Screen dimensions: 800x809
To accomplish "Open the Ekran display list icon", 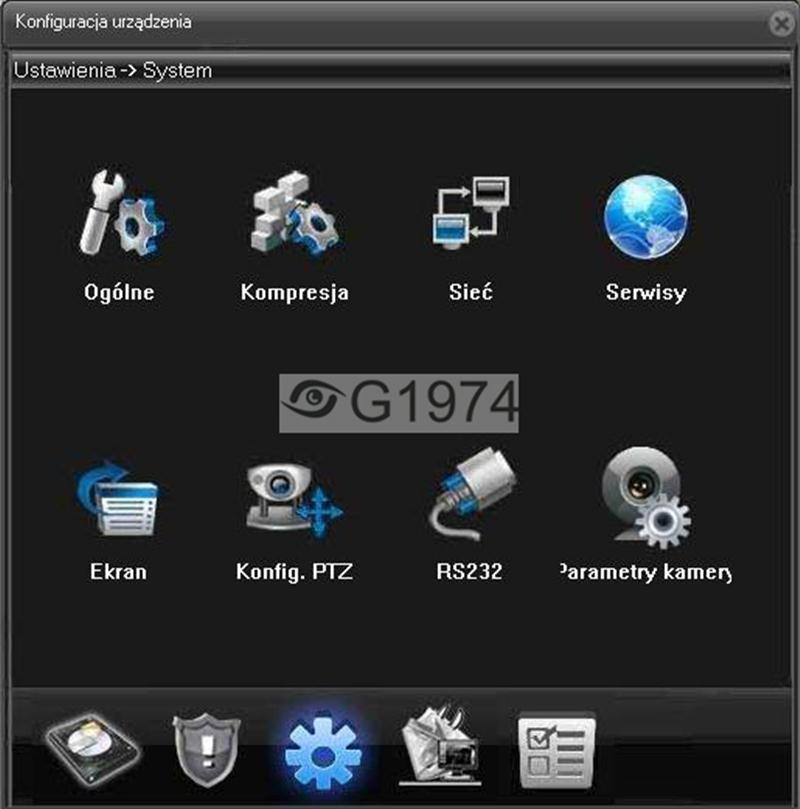I will pos(117,498).
